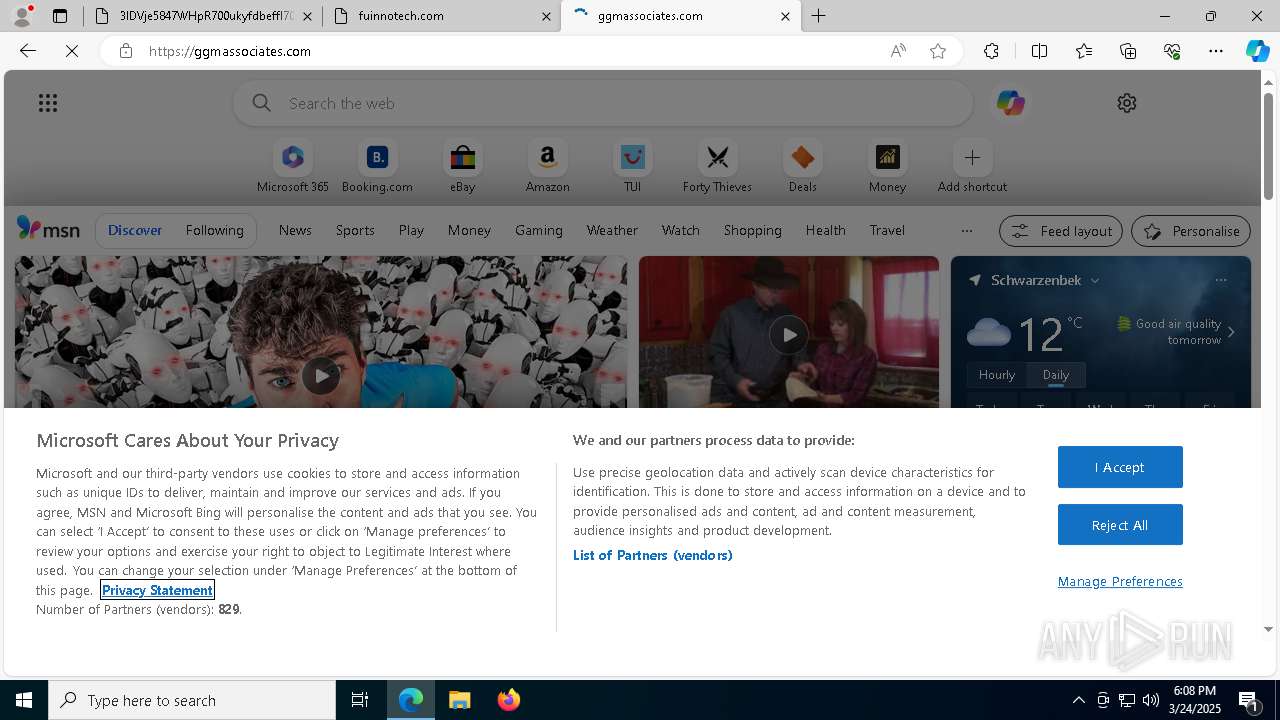The width and height of the screenshot is (1280, 720).
Task: Select the Discover feed tab
Action: pos(135,230)
